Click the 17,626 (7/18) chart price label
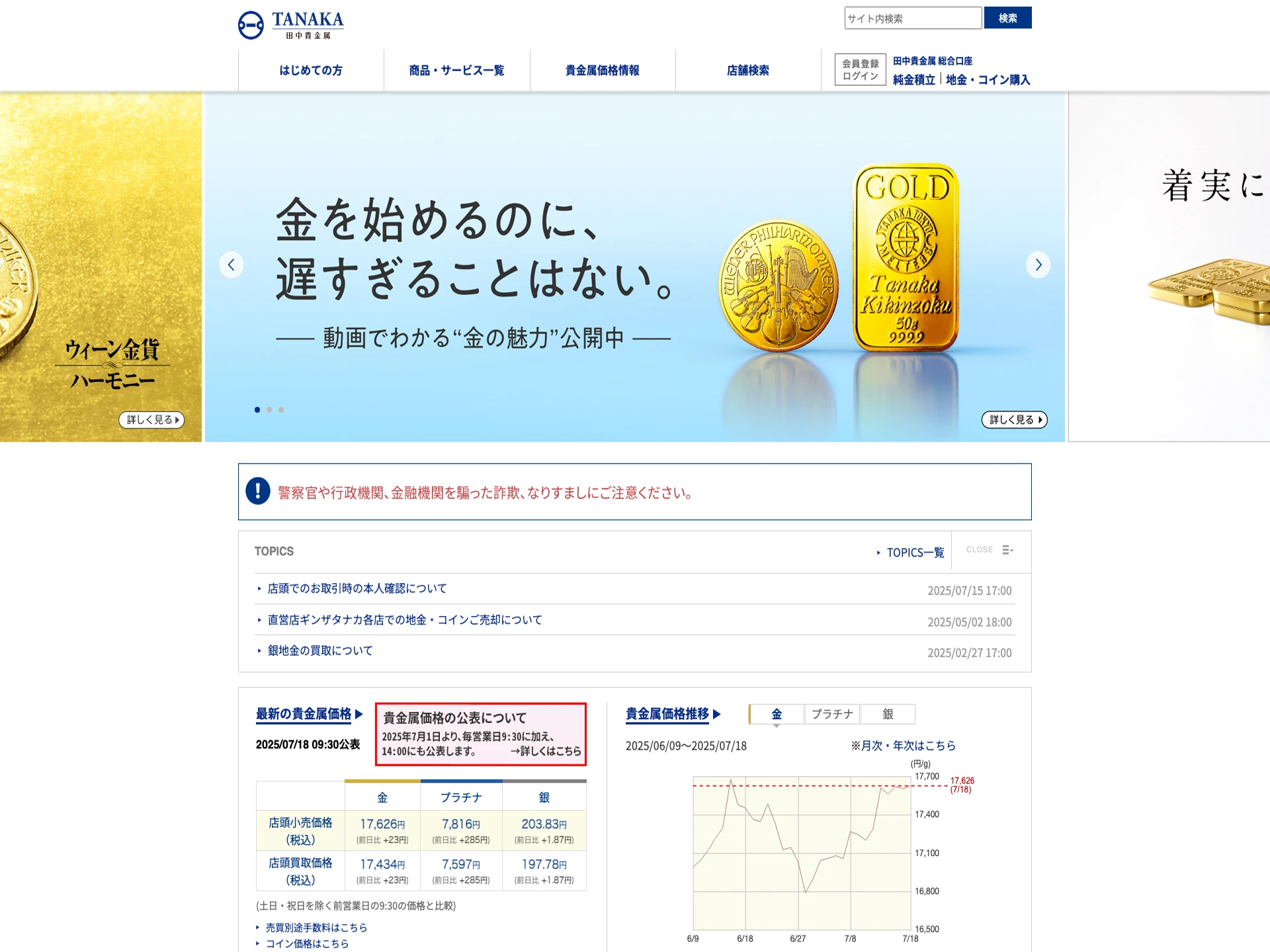1270x952 pixels. pyautogui.click(x=962, y=785)
